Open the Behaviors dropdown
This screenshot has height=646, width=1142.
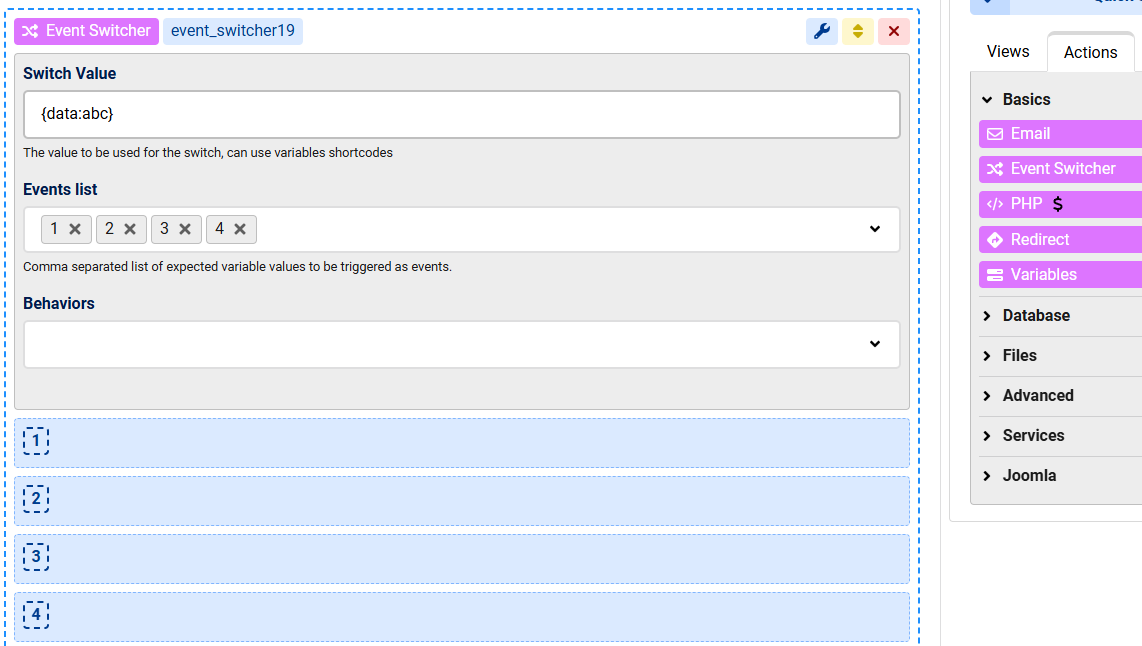point(875,344)
